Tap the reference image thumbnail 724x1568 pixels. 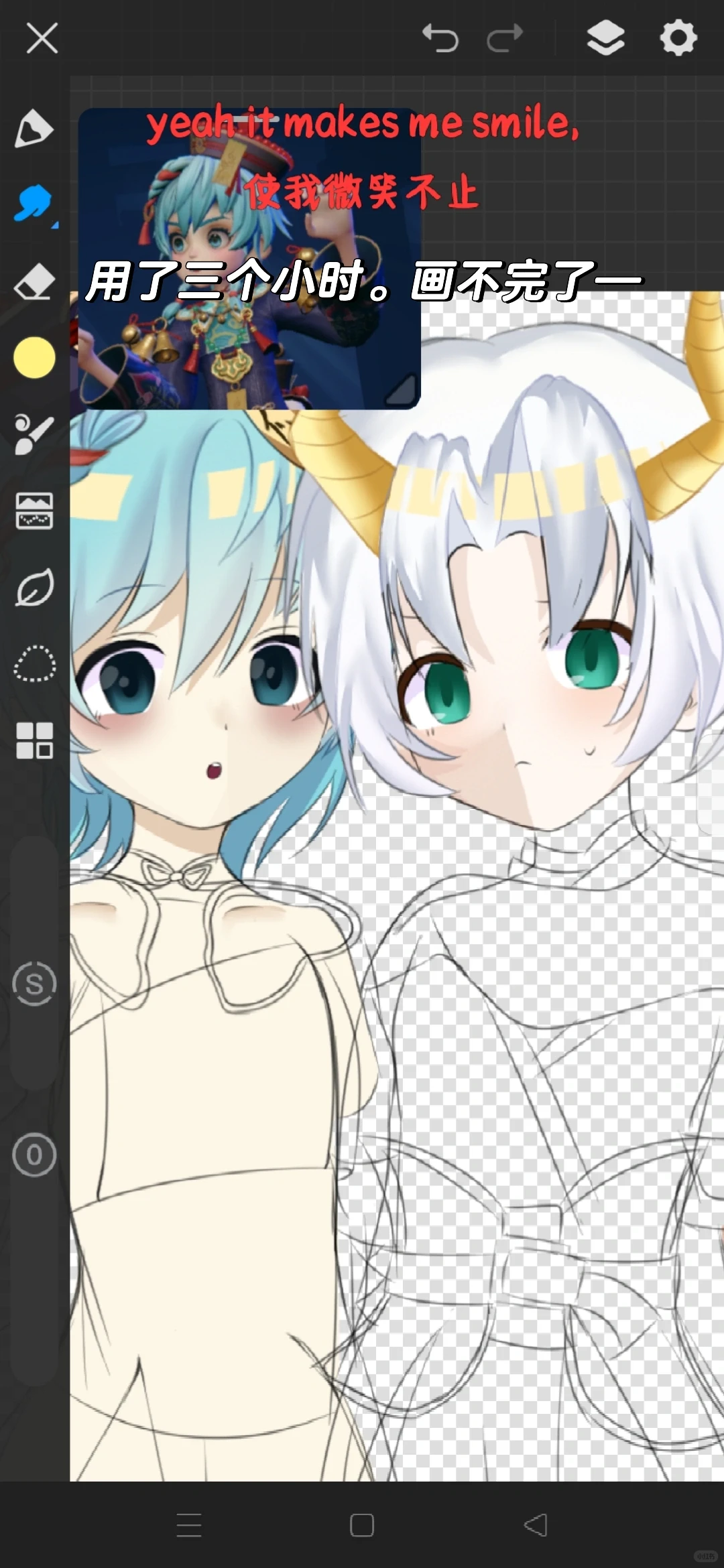[x=249, y=259]
